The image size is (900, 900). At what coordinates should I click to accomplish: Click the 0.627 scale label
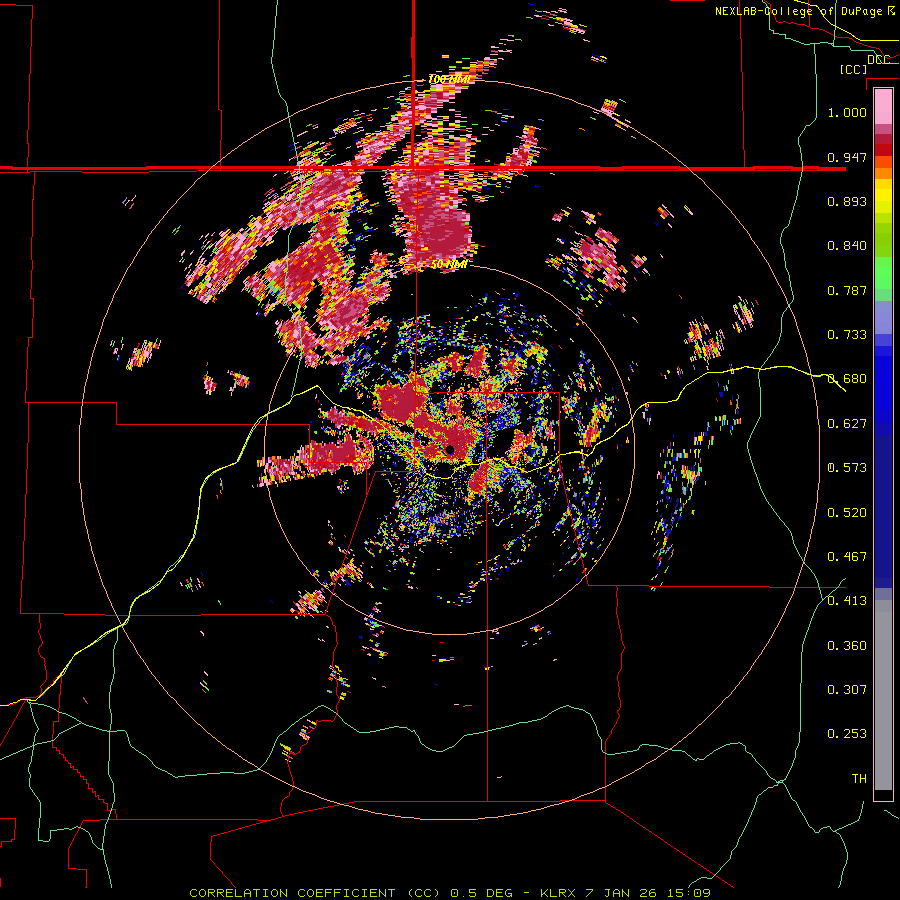point(847,424)
